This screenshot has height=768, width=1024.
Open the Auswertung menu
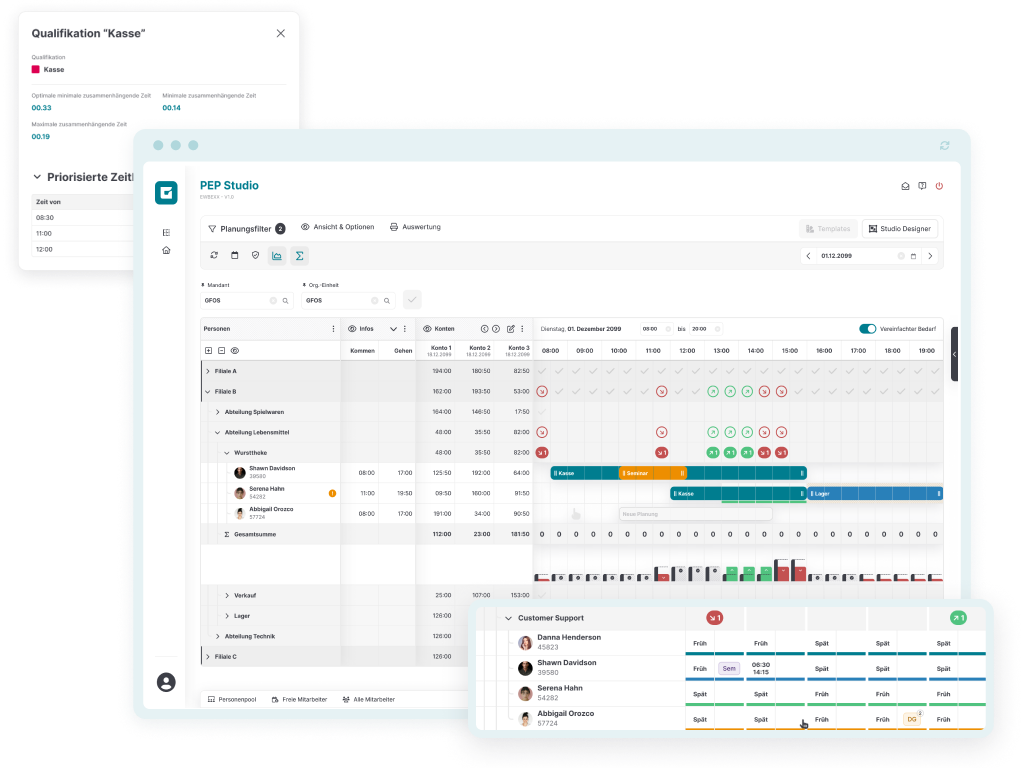(421, 228)
